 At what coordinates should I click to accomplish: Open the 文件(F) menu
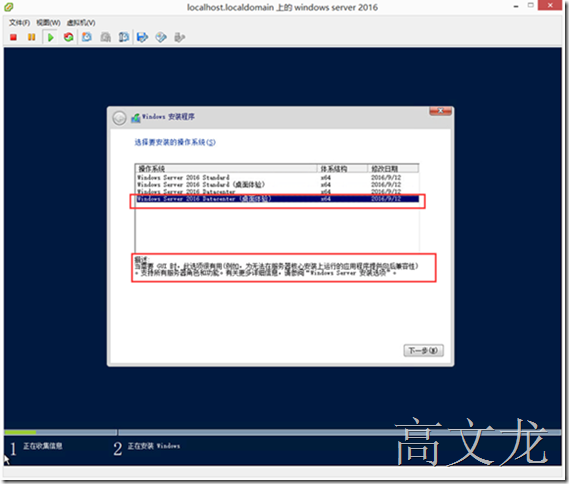click(20, 23)
